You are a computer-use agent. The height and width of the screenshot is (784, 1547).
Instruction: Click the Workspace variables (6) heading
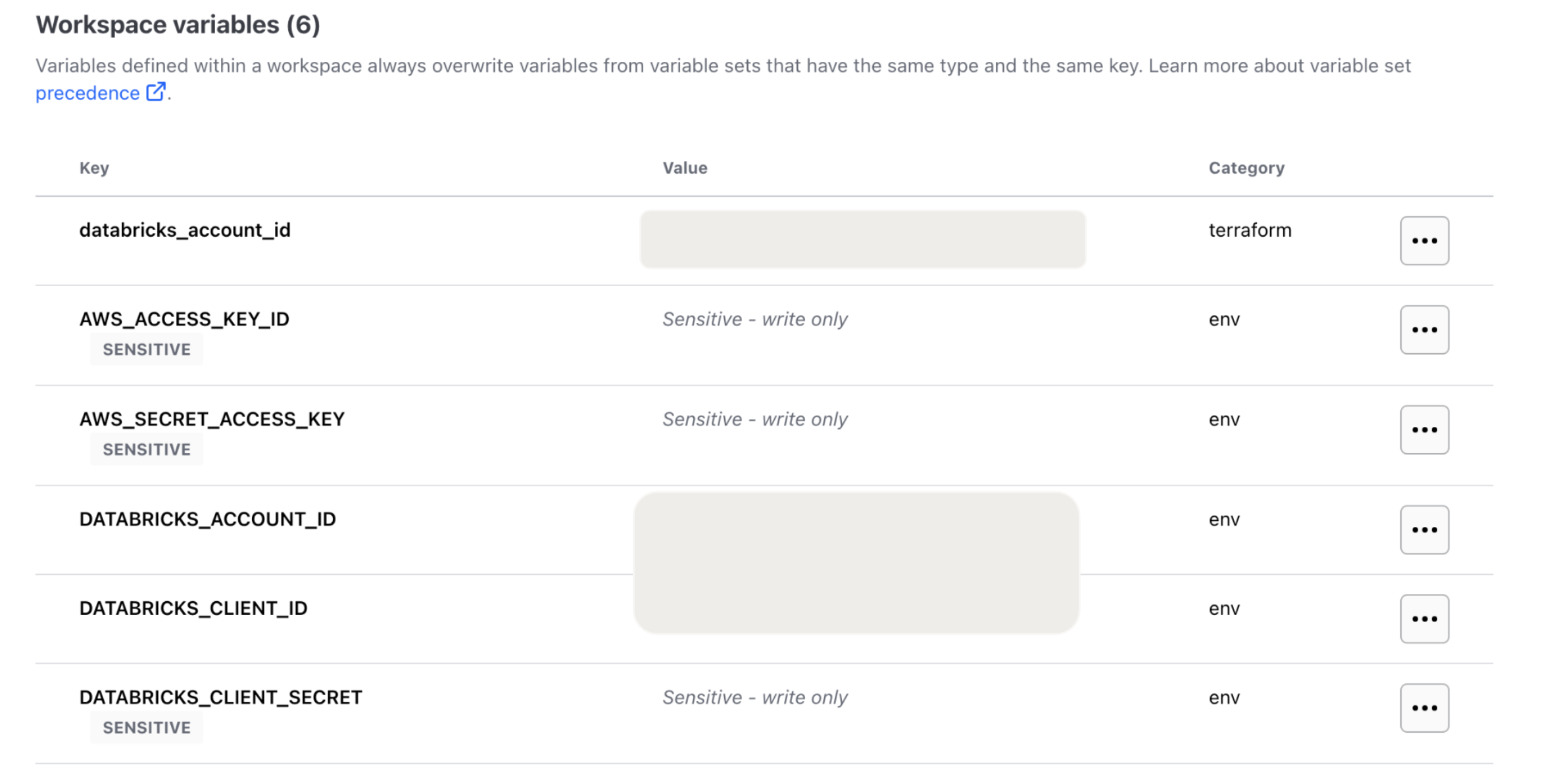178,25
